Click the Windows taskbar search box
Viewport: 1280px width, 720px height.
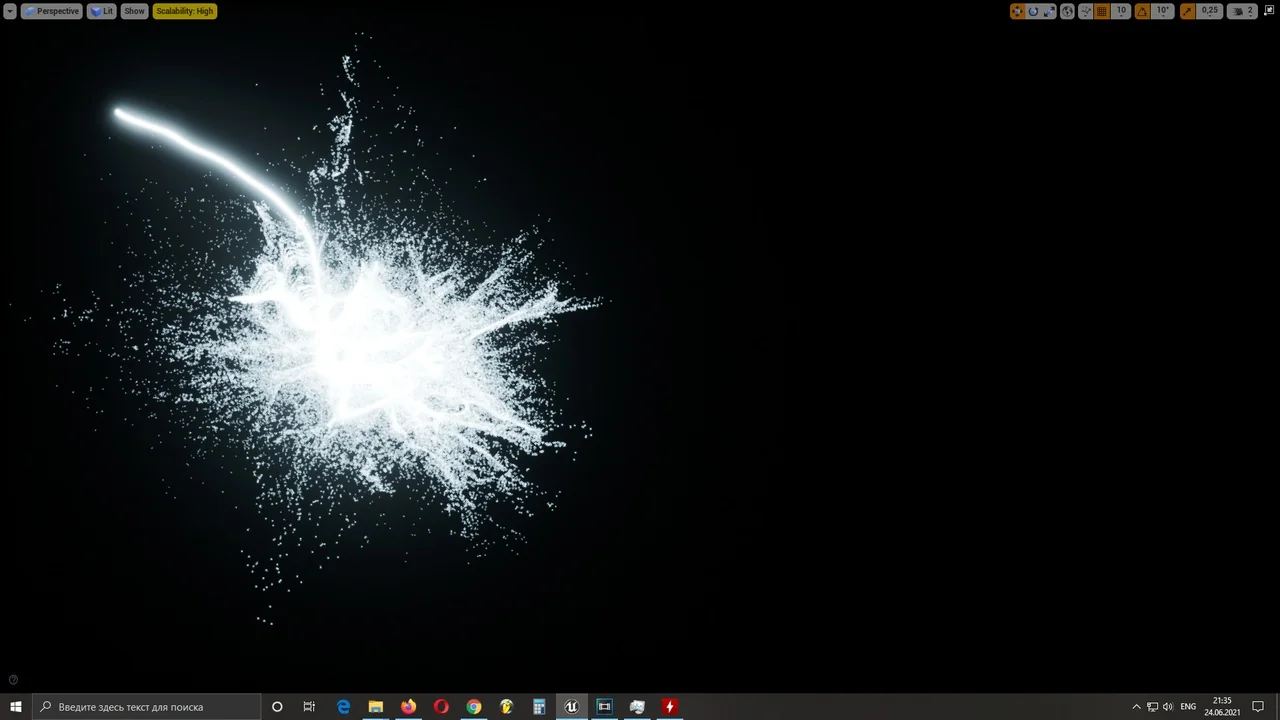click(x=147, y=707)
